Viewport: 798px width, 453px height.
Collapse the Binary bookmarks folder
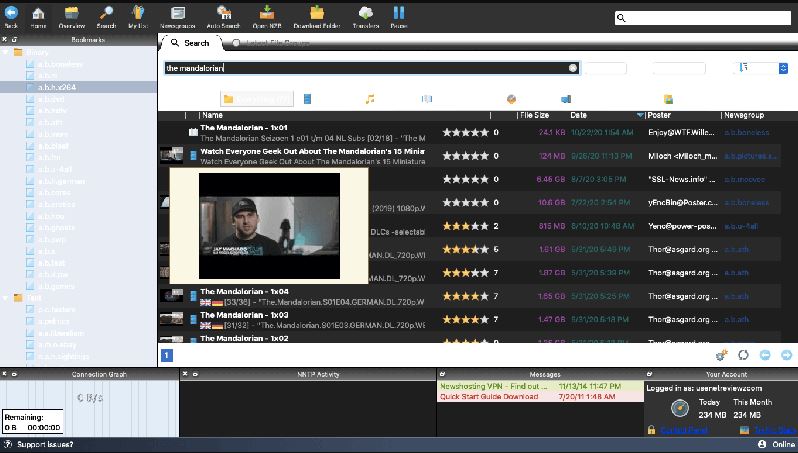pyautogui.click(x=6, y=52)
